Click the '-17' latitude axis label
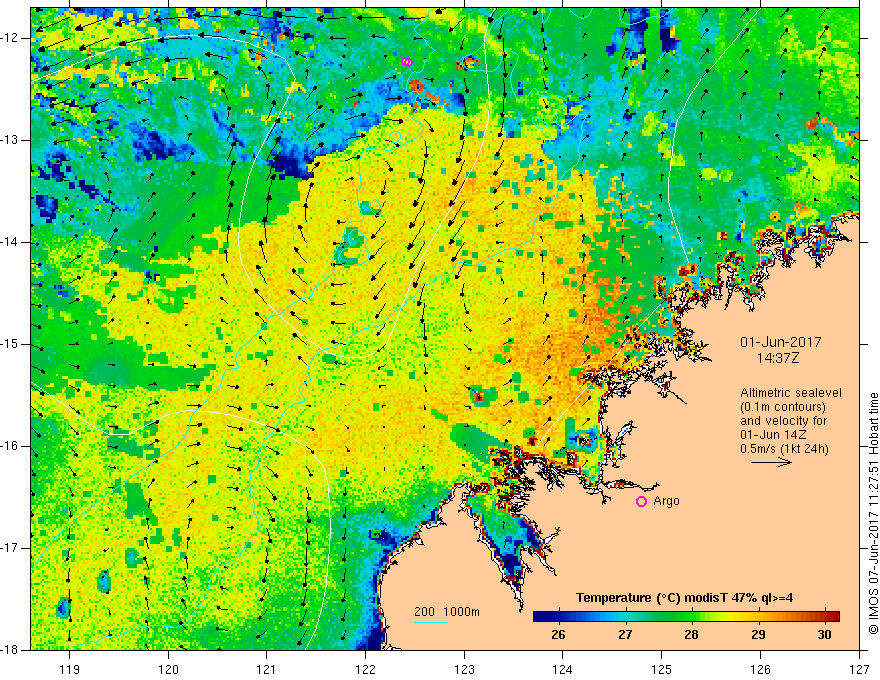The width and height of the screenshot is (880, 680). (11, 548)
